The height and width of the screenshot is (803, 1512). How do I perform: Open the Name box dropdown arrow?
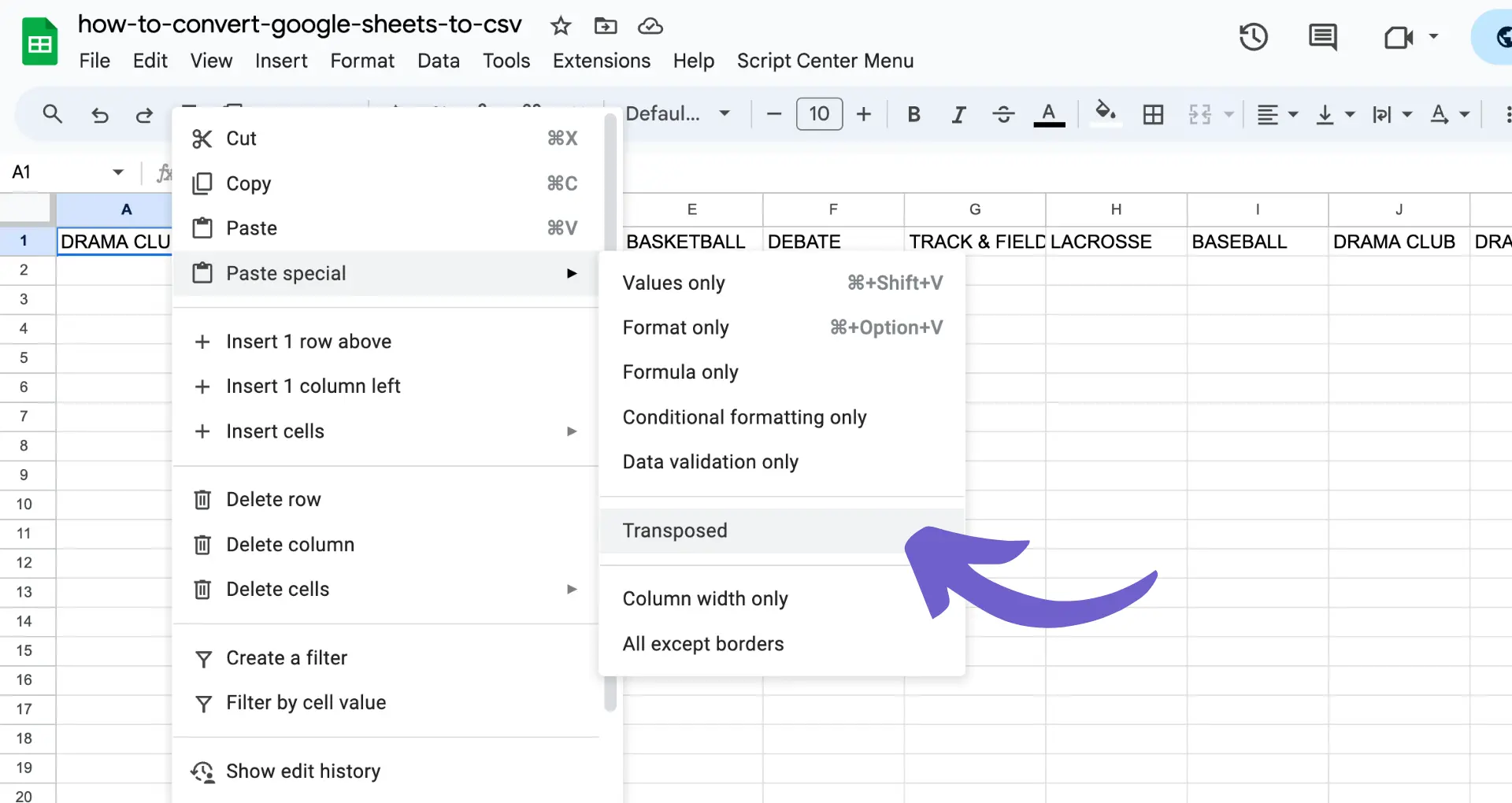118,172
